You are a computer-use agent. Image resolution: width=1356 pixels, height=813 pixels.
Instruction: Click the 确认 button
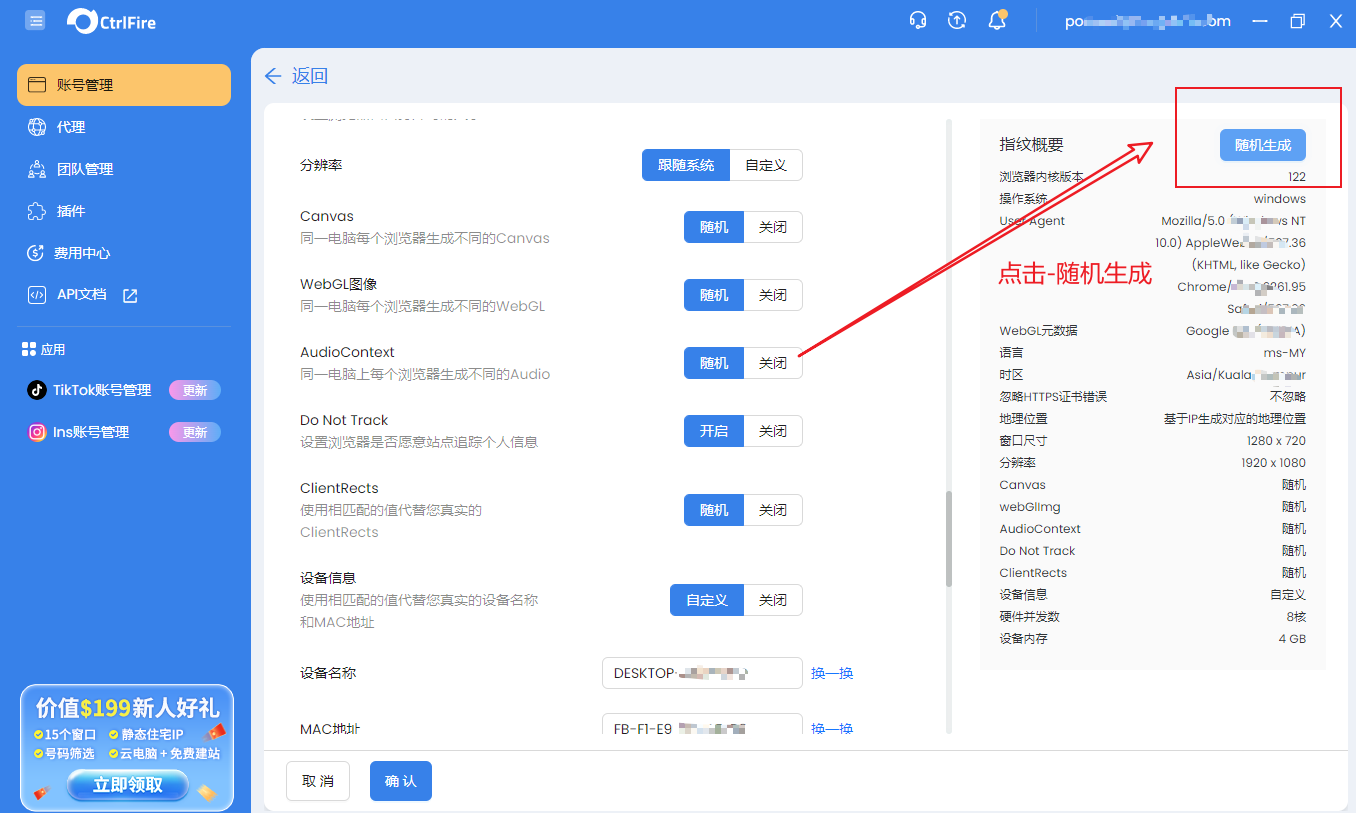click(401, 781)
